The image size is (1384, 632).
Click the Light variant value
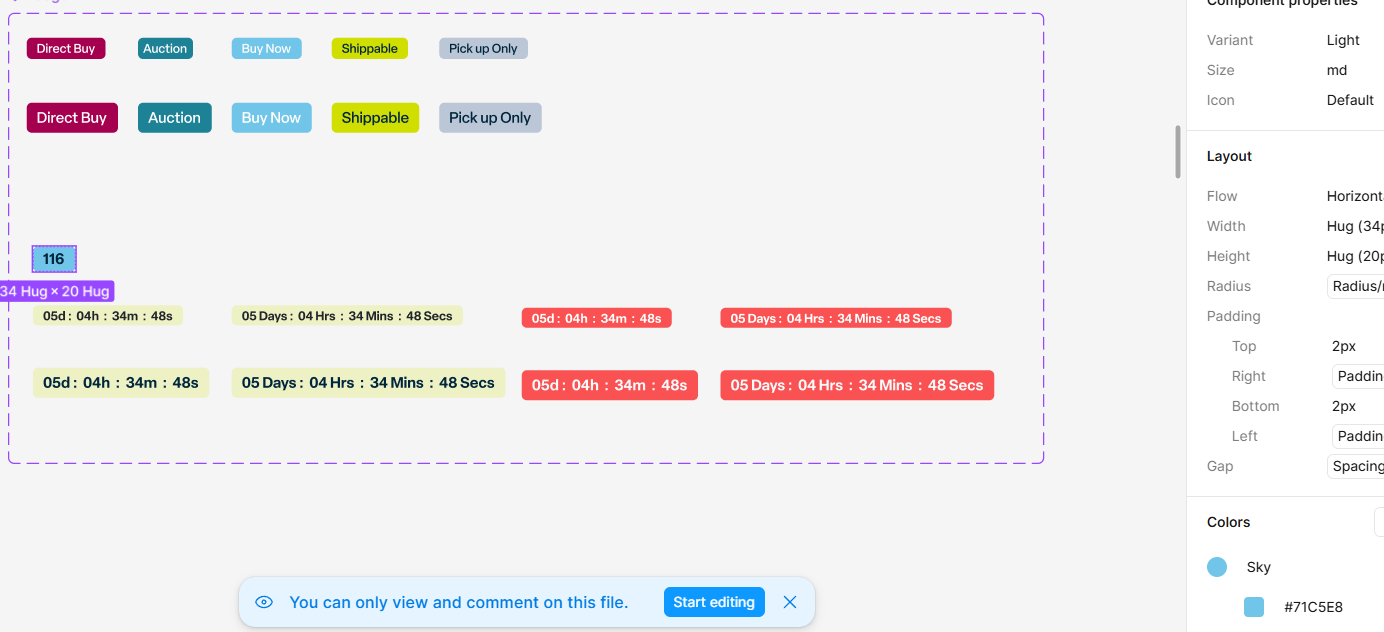1343,40
